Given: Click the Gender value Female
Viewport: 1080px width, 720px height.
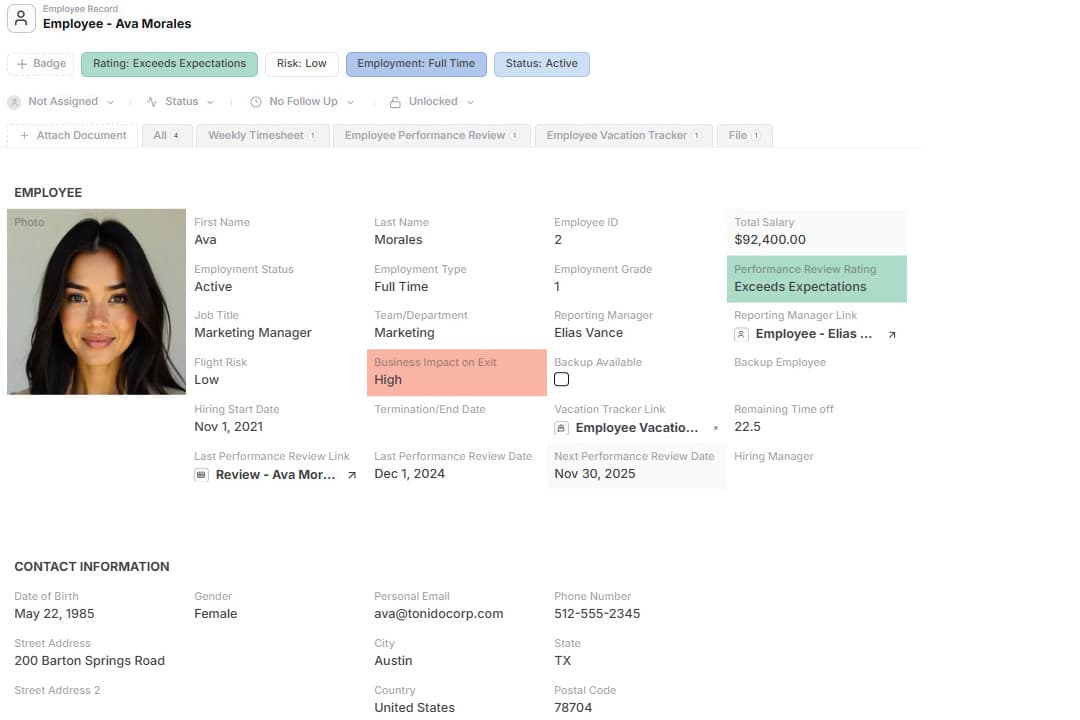Looking at the screenshot, I should pos(216,614).
